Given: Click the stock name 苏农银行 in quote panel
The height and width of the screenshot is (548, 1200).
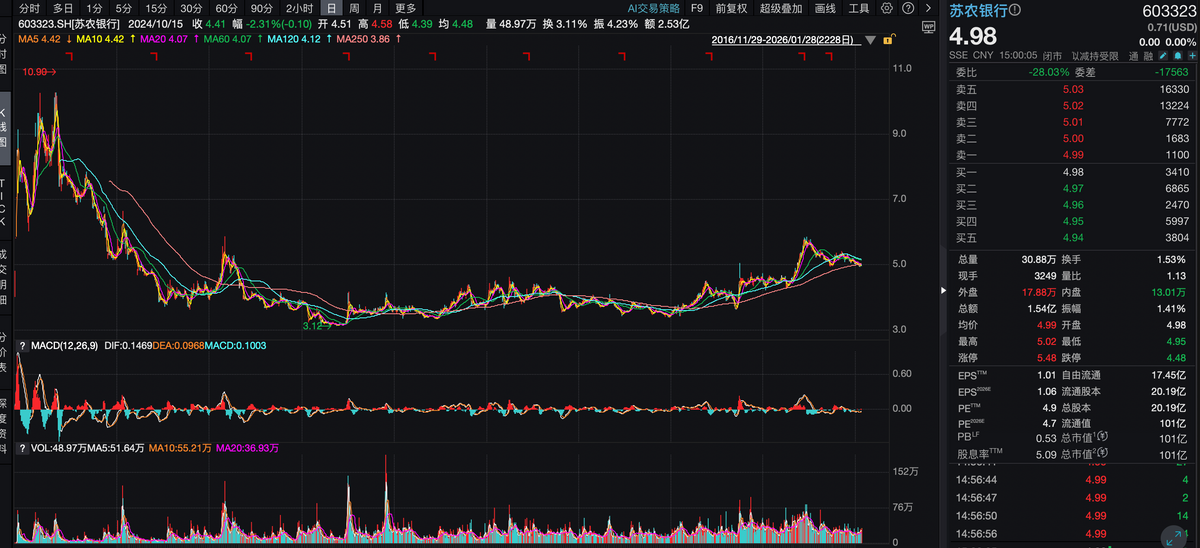Looking at the screenshot, I should [x=978, y=11].
